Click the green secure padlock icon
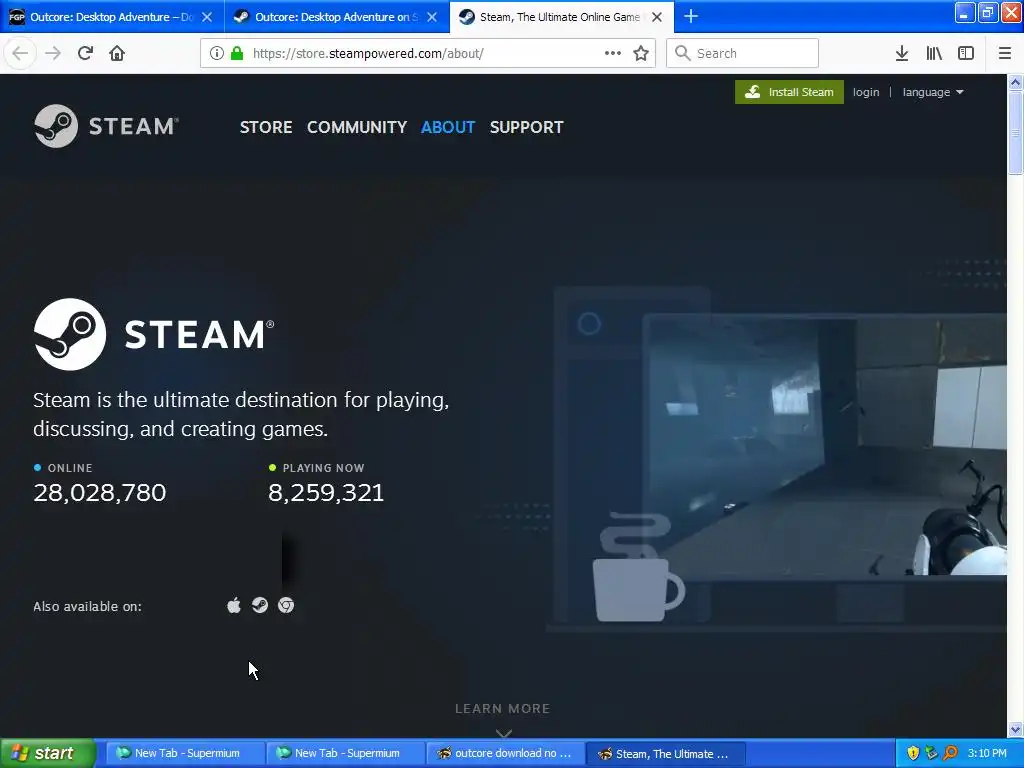 coord(237,53)
